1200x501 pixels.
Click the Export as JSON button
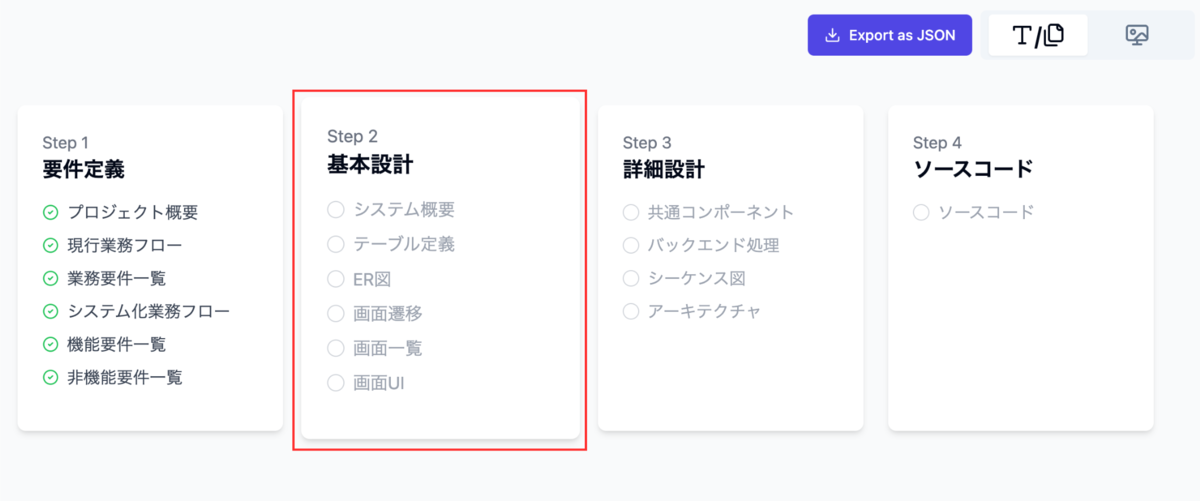pos(889,35)
